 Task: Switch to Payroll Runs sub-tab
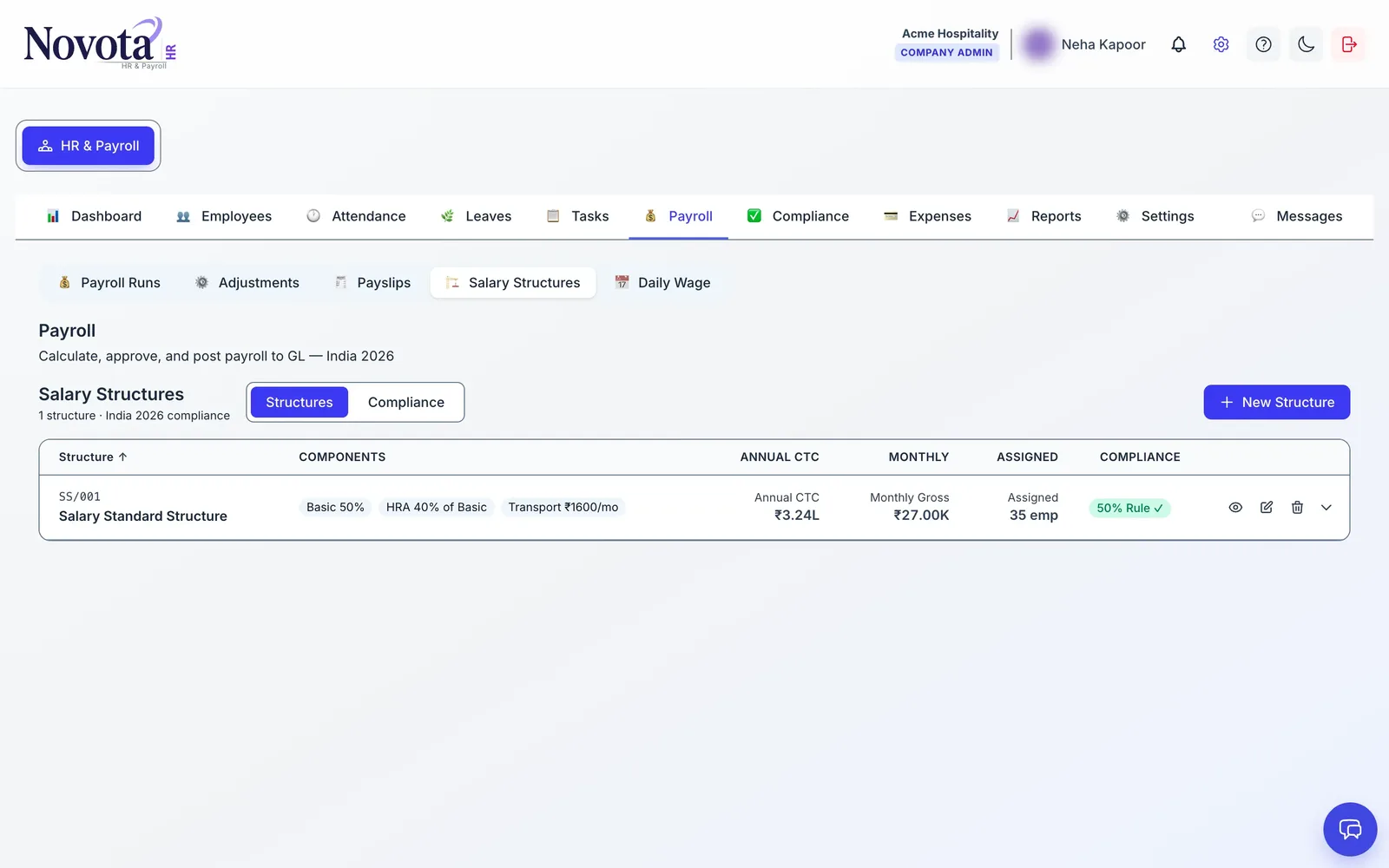109,283
